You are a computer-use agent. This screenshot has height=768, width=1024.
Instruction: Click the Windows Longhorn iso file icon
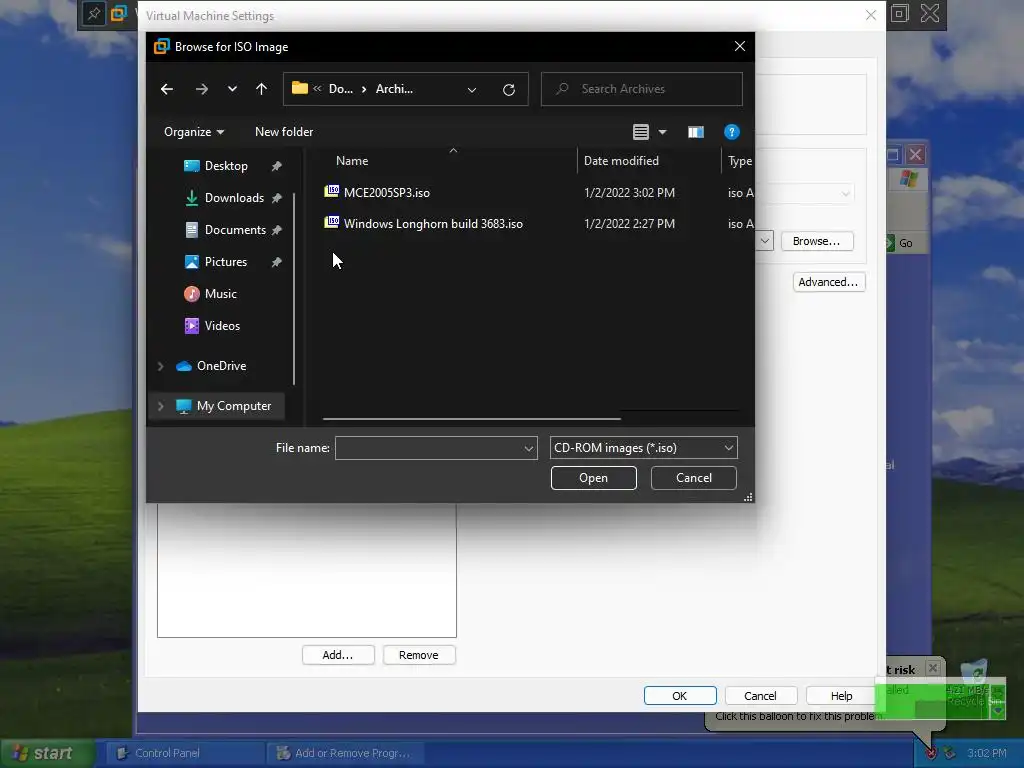(x=332, y=223)
